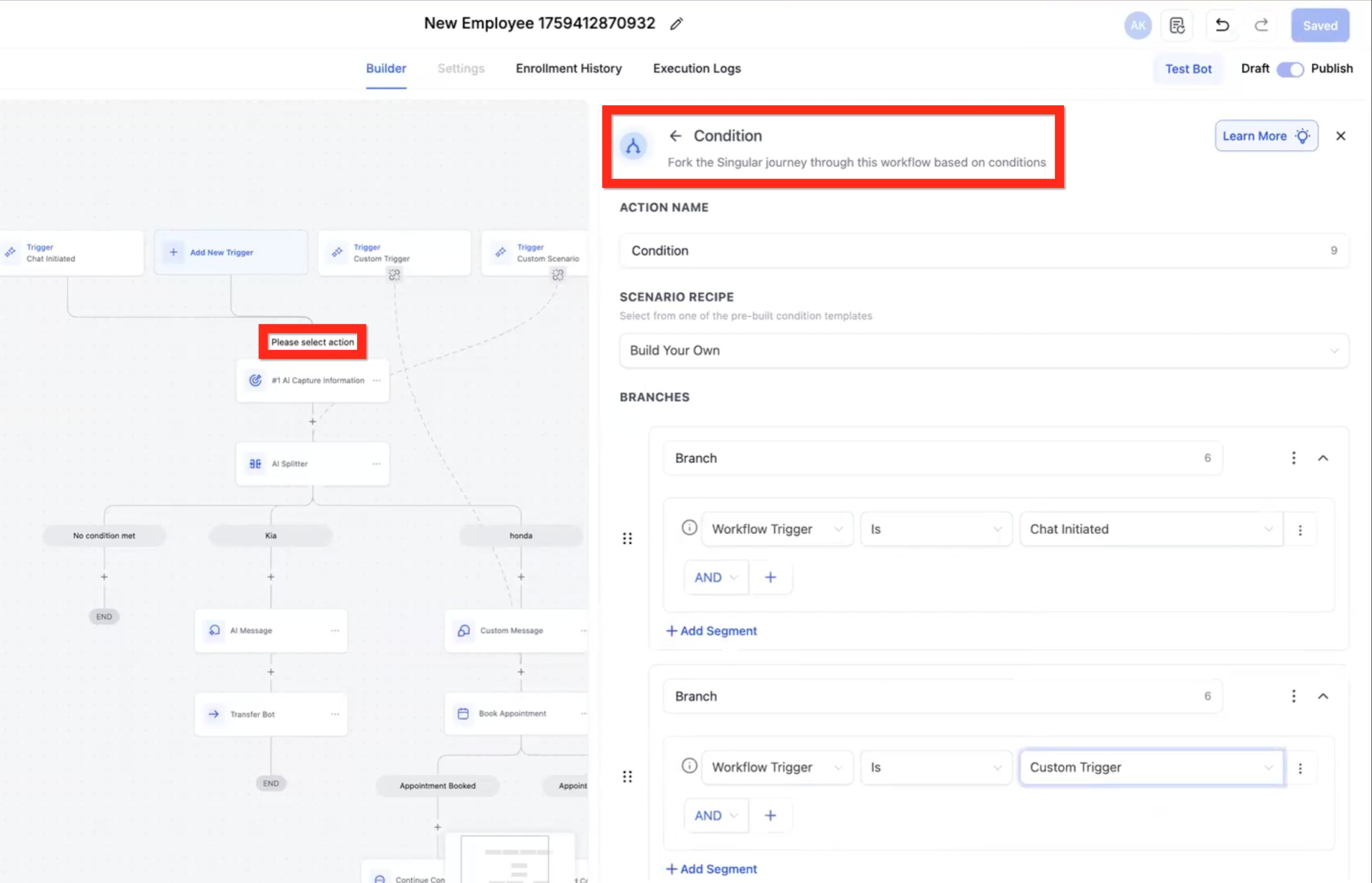Click plus icon next to first AND
Screen dimensions: 1372x883
tap(770, 577)
